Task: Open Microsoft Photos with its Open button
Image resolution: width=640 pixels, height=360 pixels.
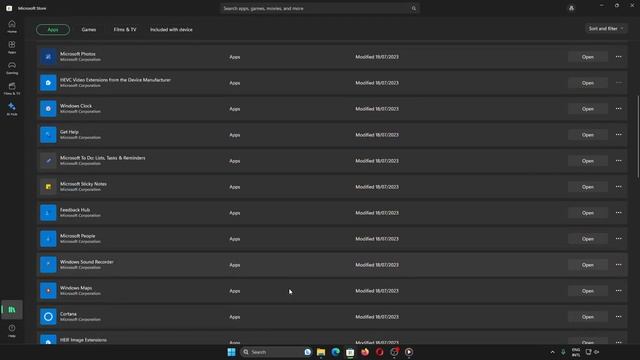Action: 588,57
